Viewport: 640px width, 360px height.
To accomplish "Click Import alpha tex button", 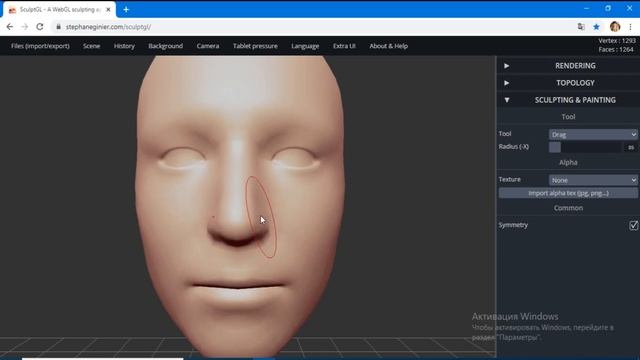I will (568, 193).
